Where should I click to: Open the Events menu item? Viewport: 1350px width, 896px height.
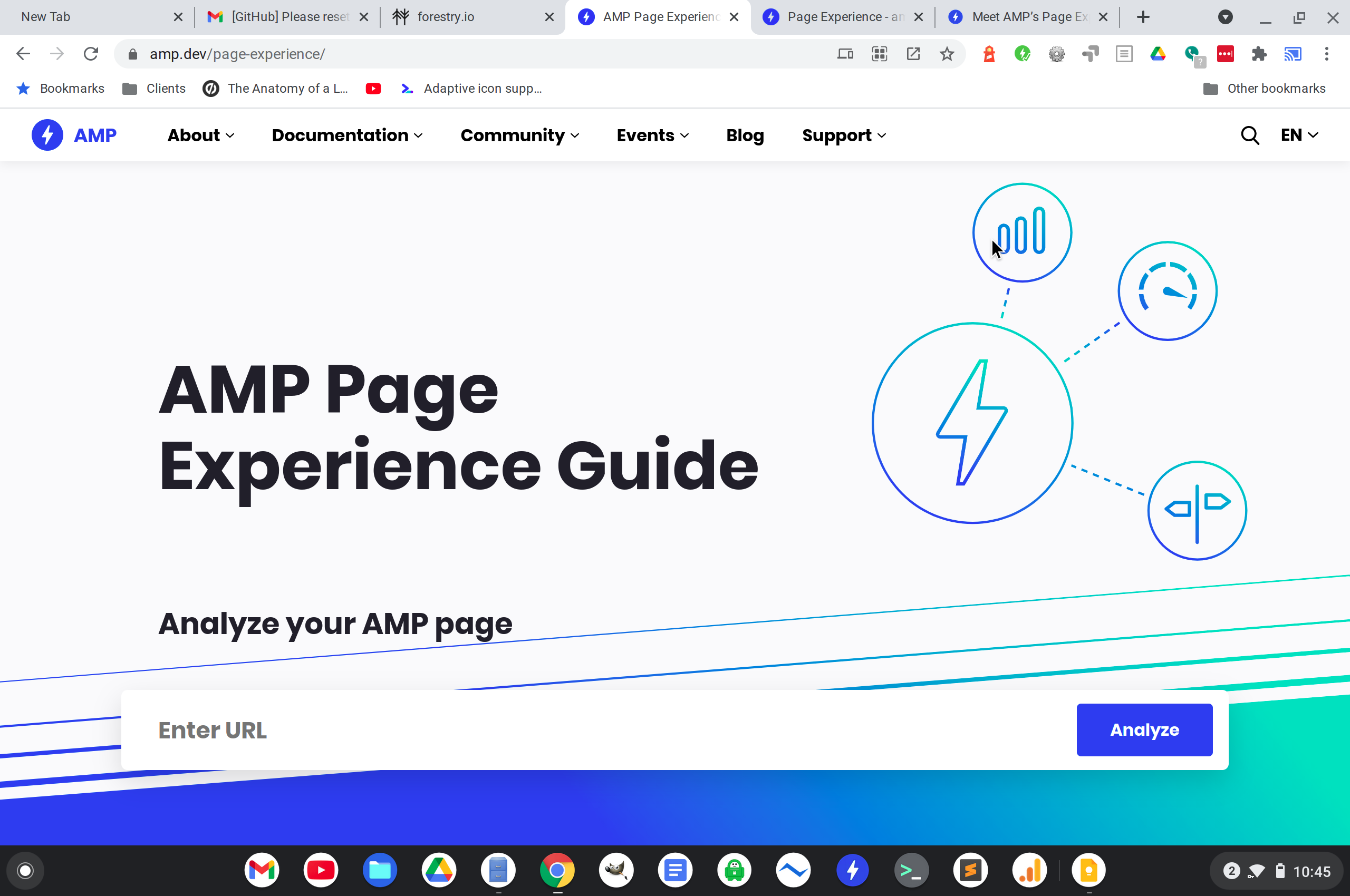tap(651, 135)
